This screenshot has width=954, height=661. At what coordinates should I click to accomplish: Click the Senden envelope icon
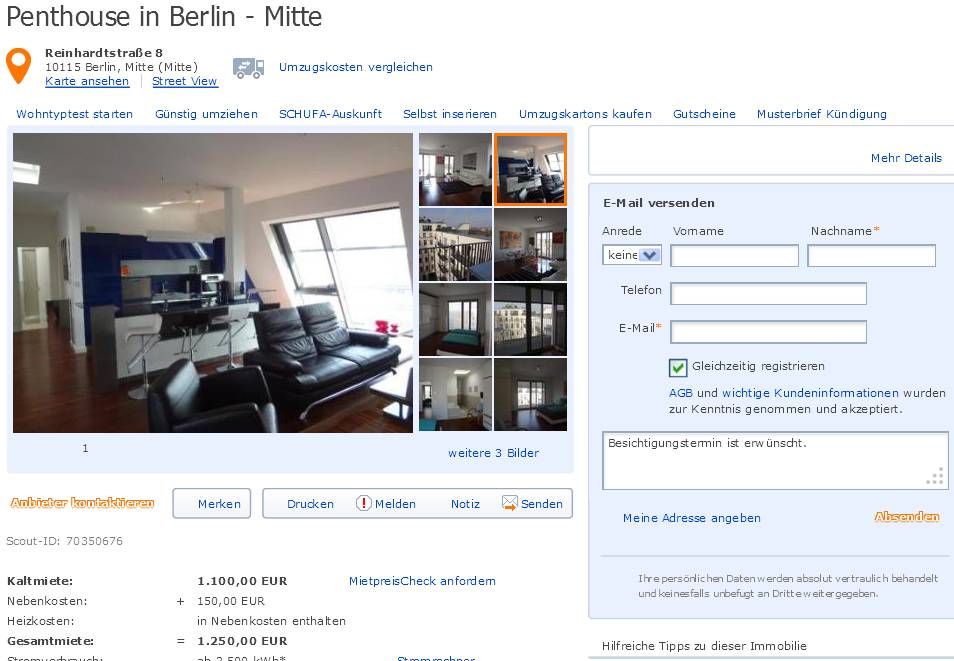tap(509, 503)
